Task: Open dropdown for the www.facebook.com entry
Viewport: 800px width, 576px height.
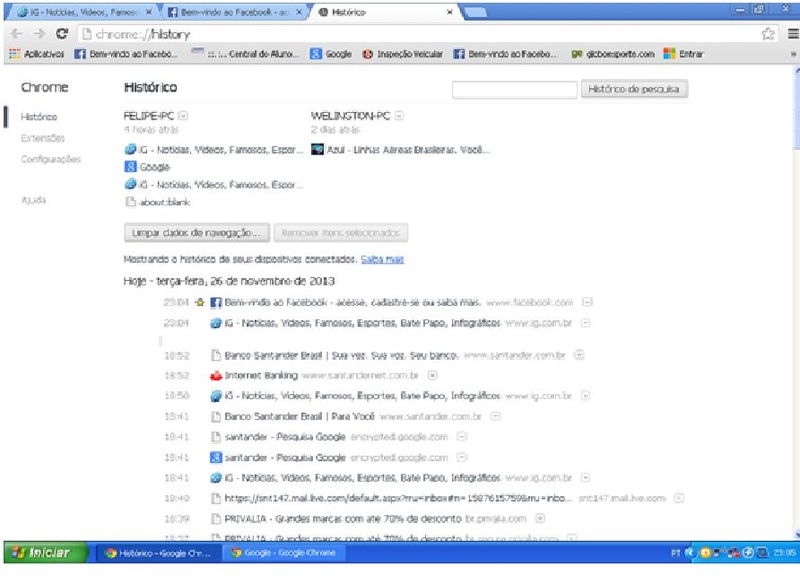Action: [587, 302]
